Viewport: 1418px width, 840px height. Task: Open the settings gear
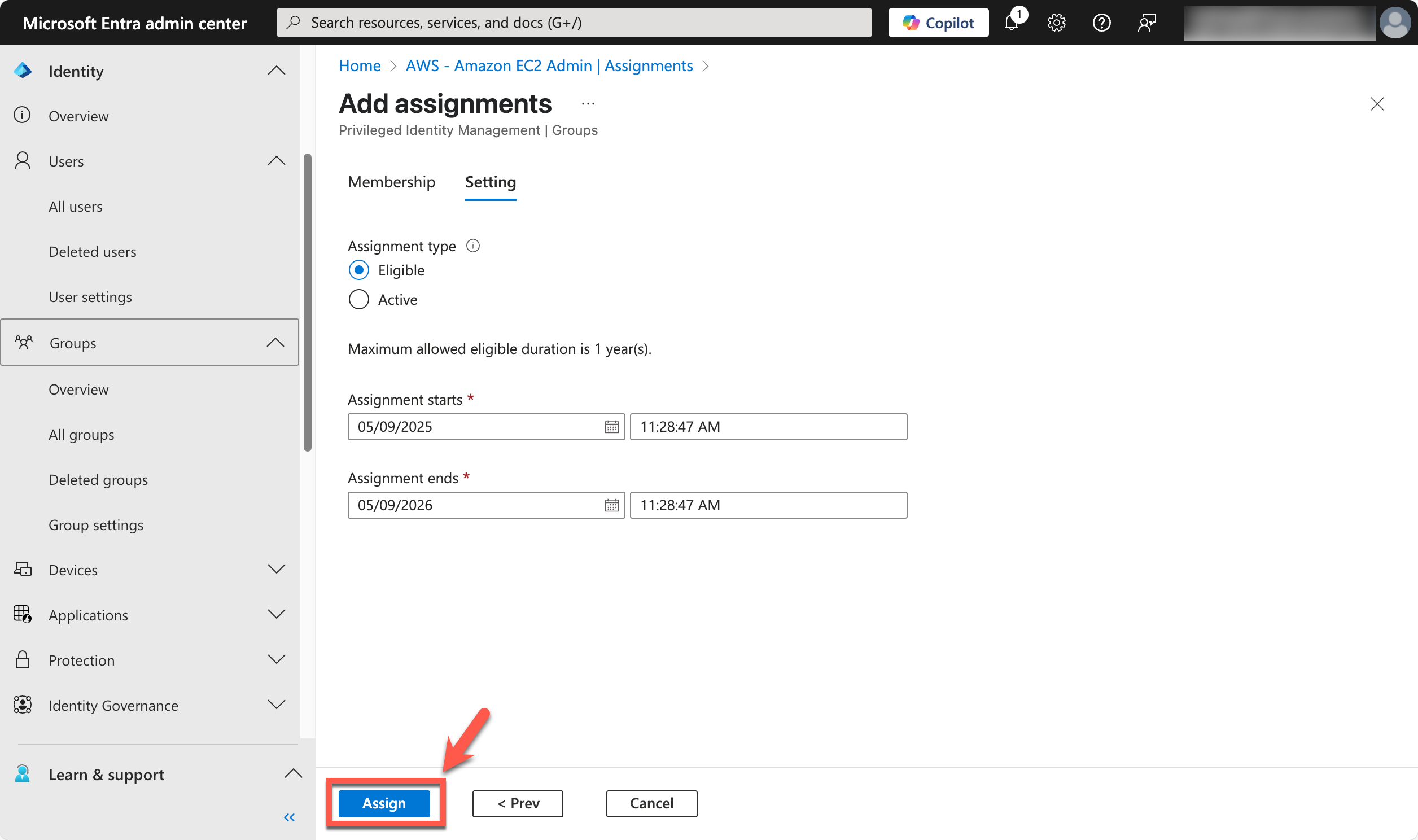1056,23
